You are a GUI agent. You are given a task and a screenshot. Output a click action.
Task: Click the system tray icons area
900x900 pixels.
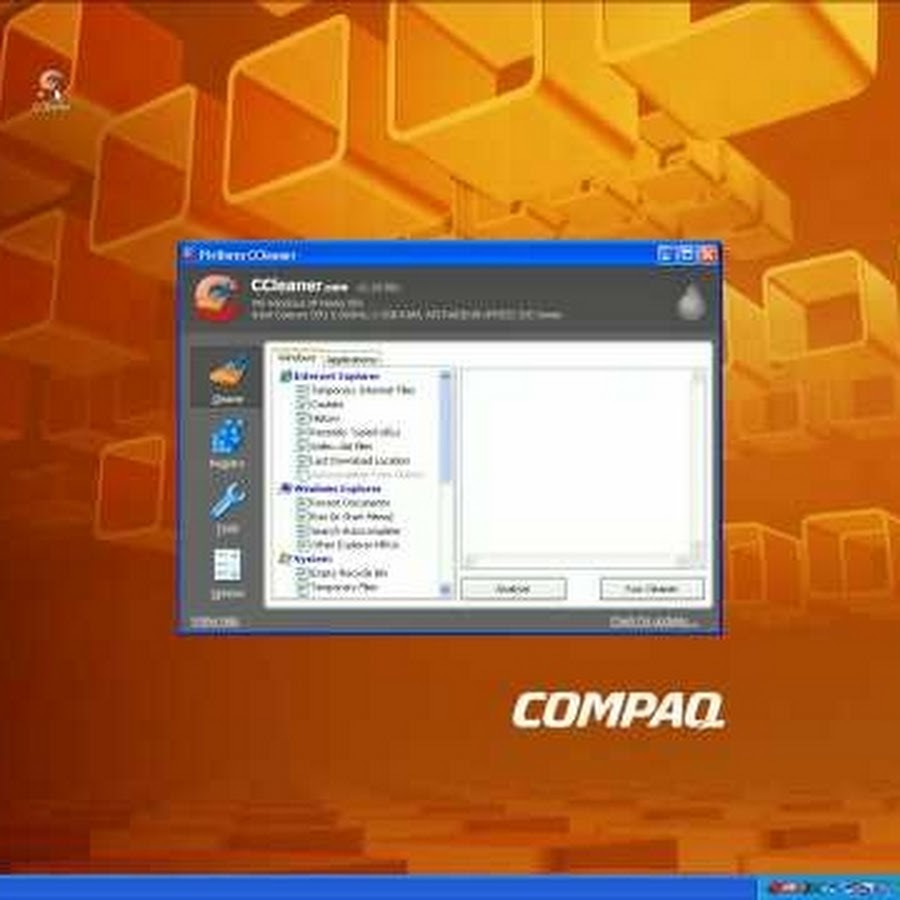(x=827, y=887)
